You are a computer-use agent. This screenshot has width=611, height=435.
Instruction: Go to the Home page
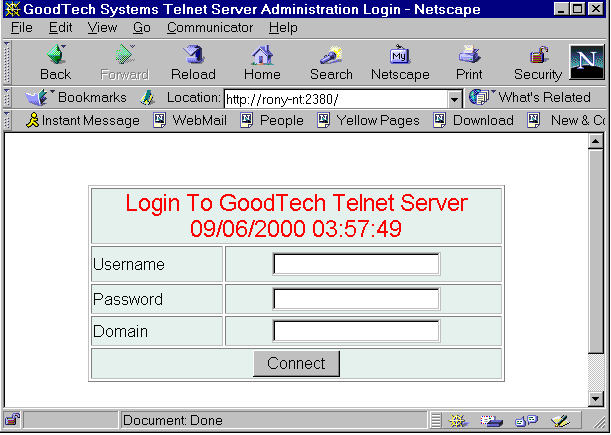click(262, 62)
